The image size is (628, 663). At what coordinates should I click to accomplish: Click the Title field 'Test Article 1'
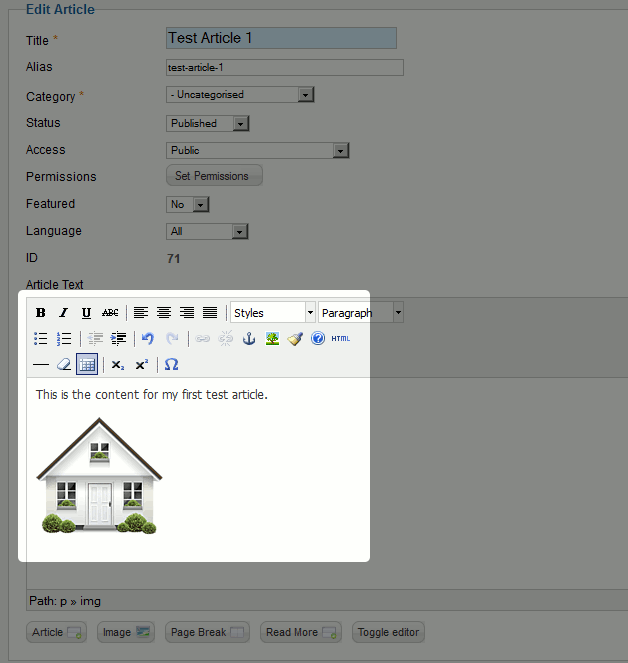(281, 38)
